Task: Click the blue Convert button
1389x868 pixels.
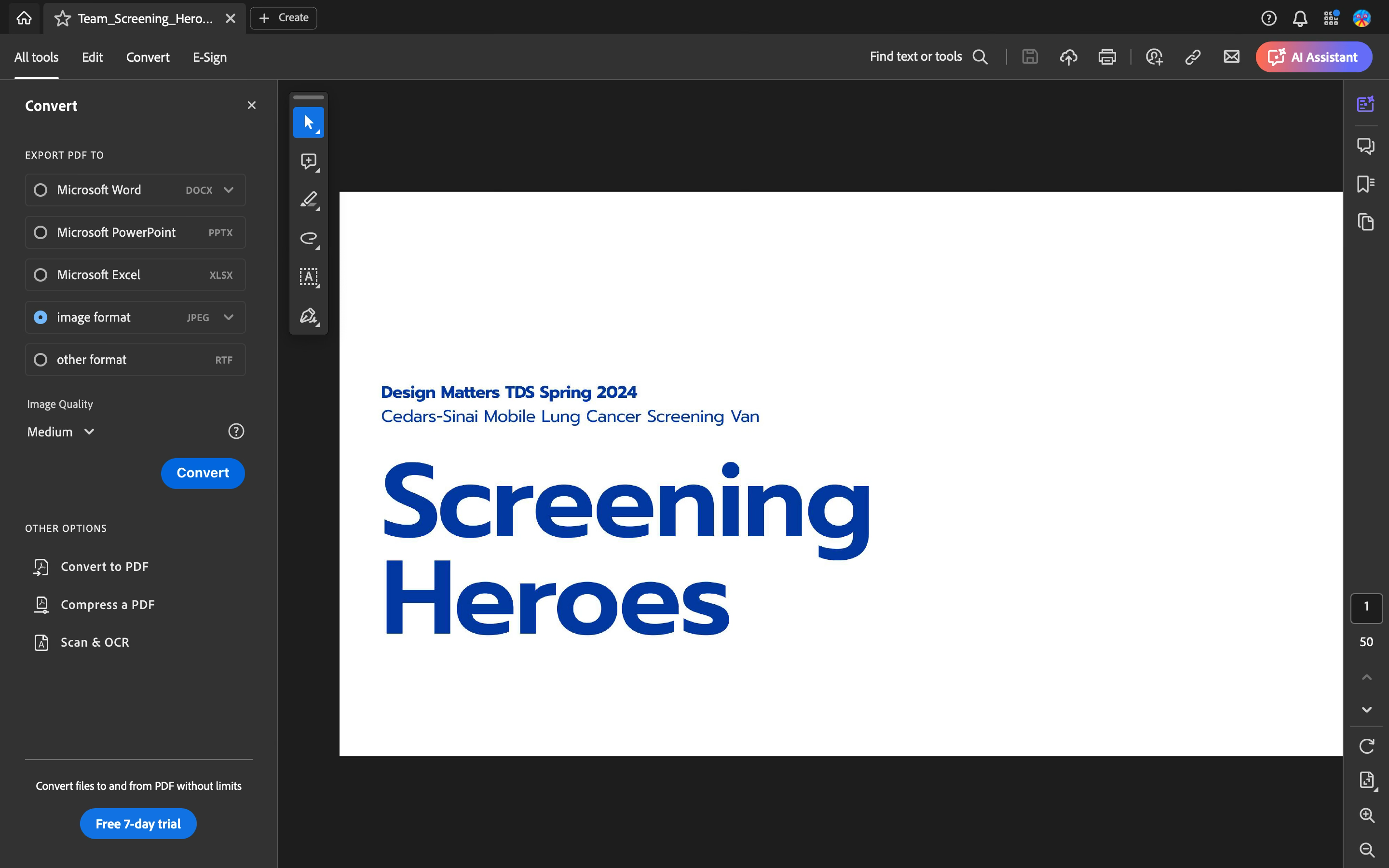Action: point(203,473)
